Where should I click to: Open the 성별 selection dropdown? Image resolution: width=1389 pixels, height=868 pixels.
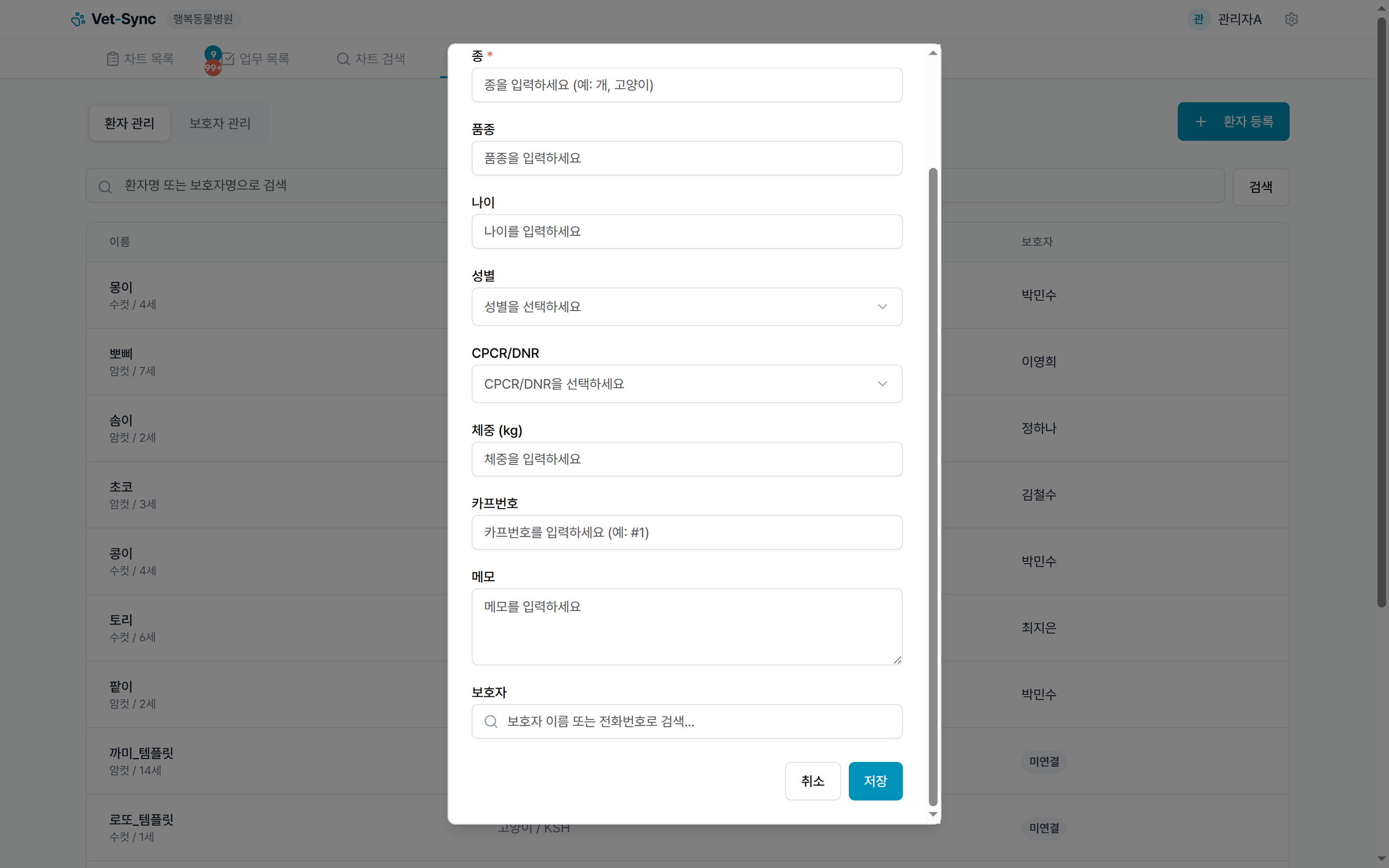(686, 307)
